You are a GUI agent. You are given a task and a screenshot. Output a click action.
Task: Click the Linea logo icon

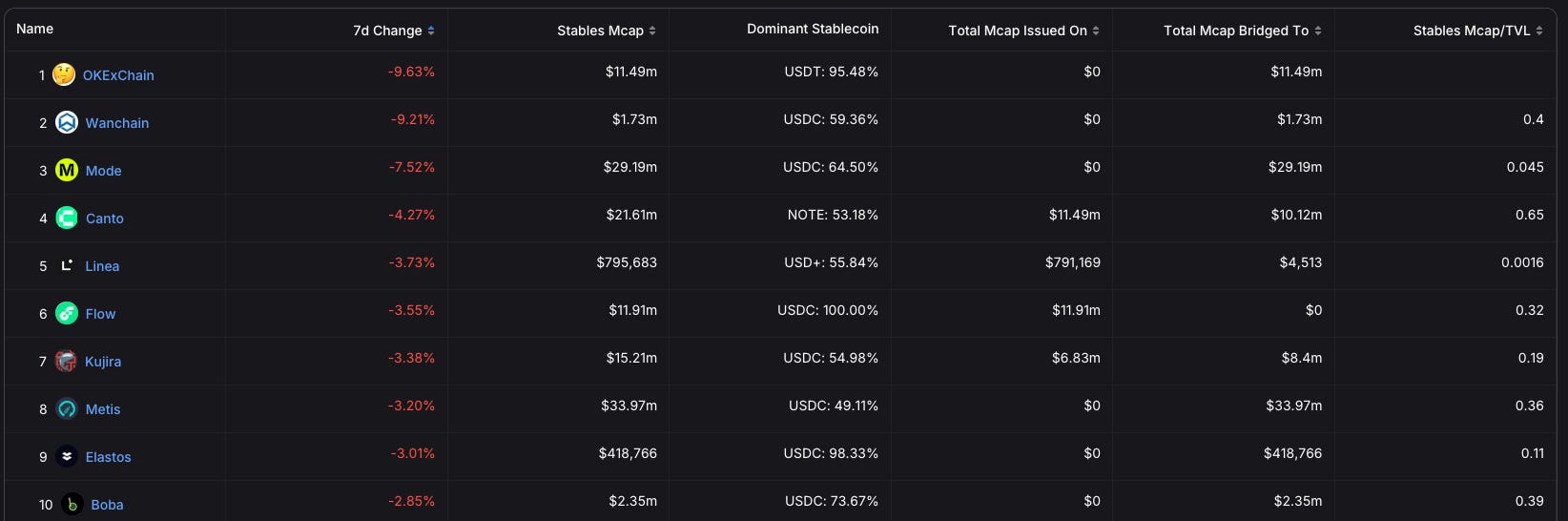pyautogui.click(x=67, y=265)
